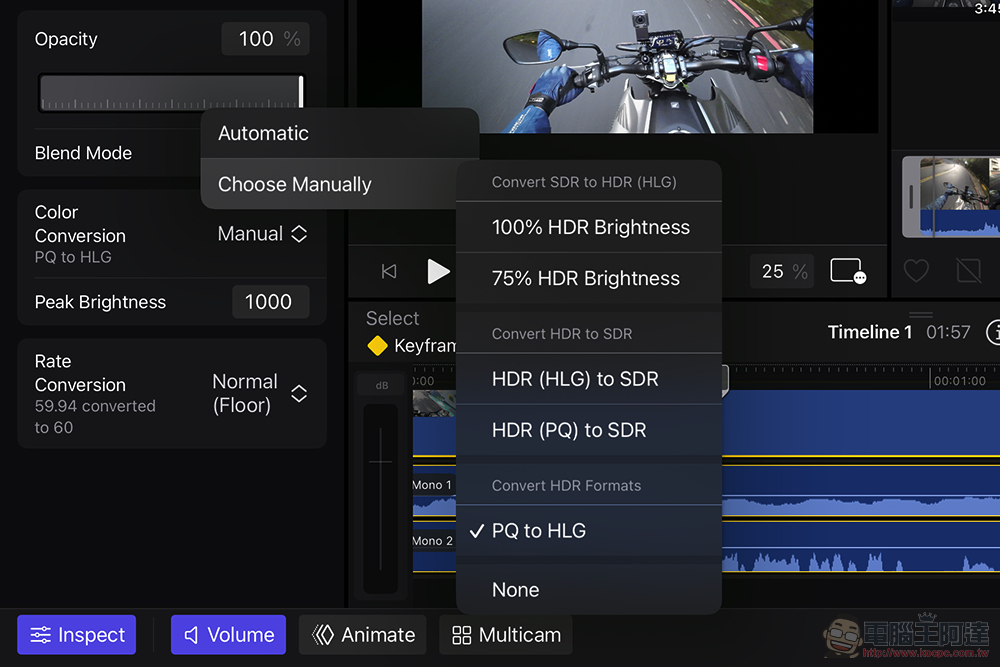1000x667 pixels.
Task: Choose None for color conversion
Action: click(589, 590)
